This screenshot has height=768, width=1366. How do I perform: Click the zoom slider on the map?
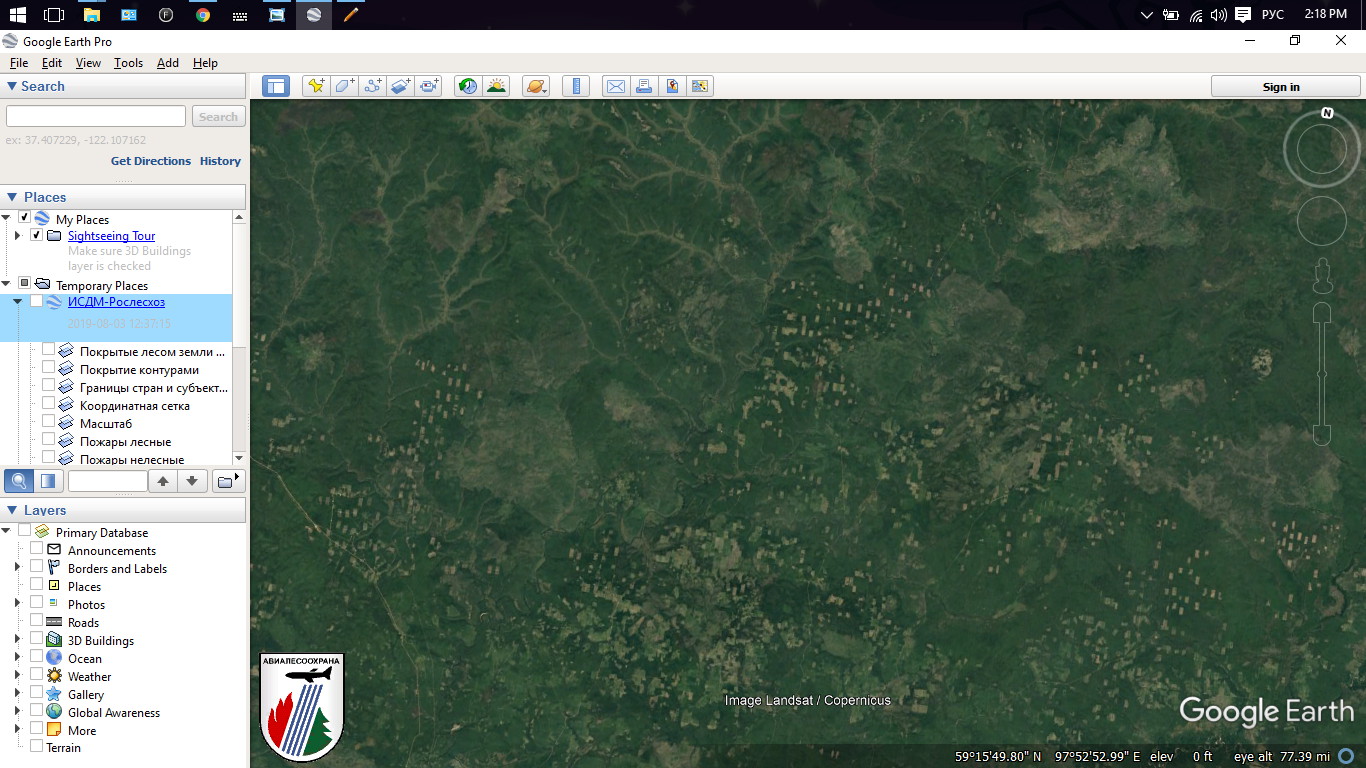[x=1322, y=375]
